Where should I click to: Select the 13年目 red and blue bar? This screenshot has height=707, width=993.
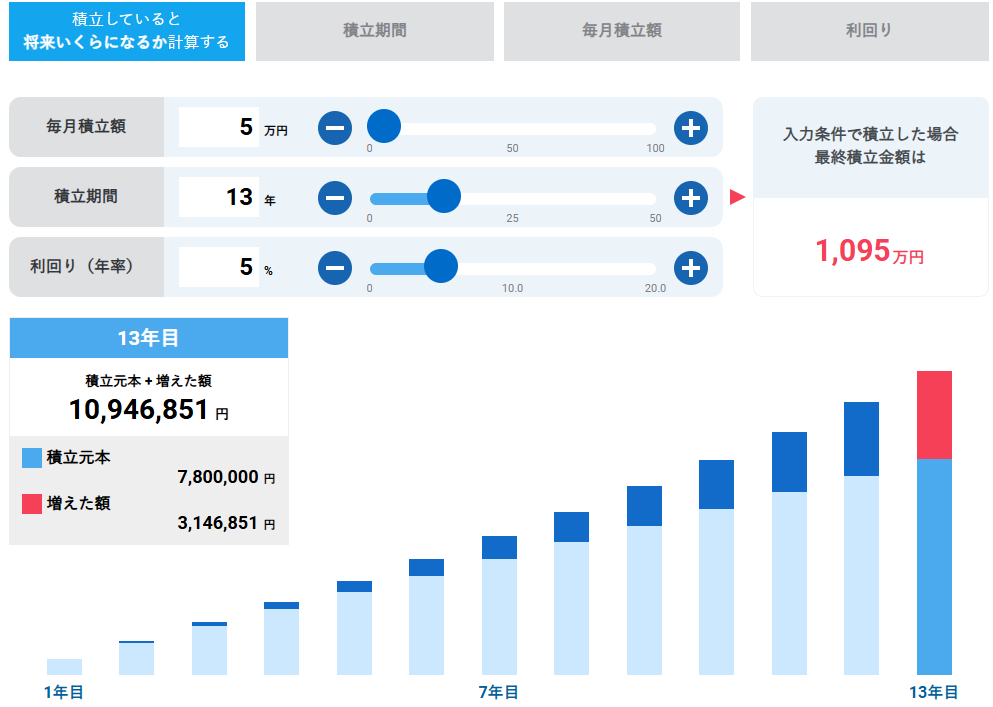pos(934,525)
